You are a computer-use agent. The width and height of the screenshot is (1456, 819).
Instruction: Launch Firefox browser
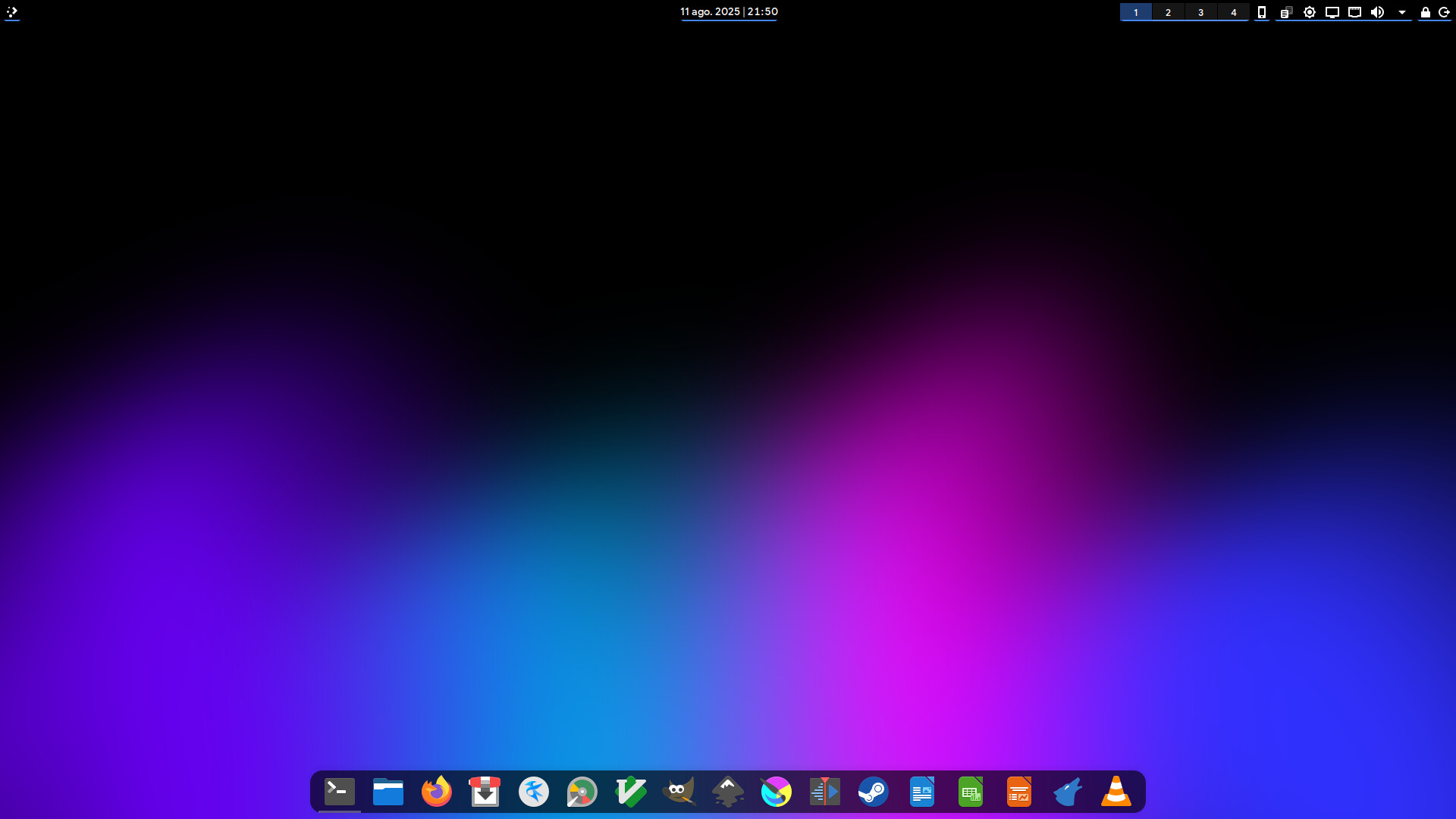[437, 792]
